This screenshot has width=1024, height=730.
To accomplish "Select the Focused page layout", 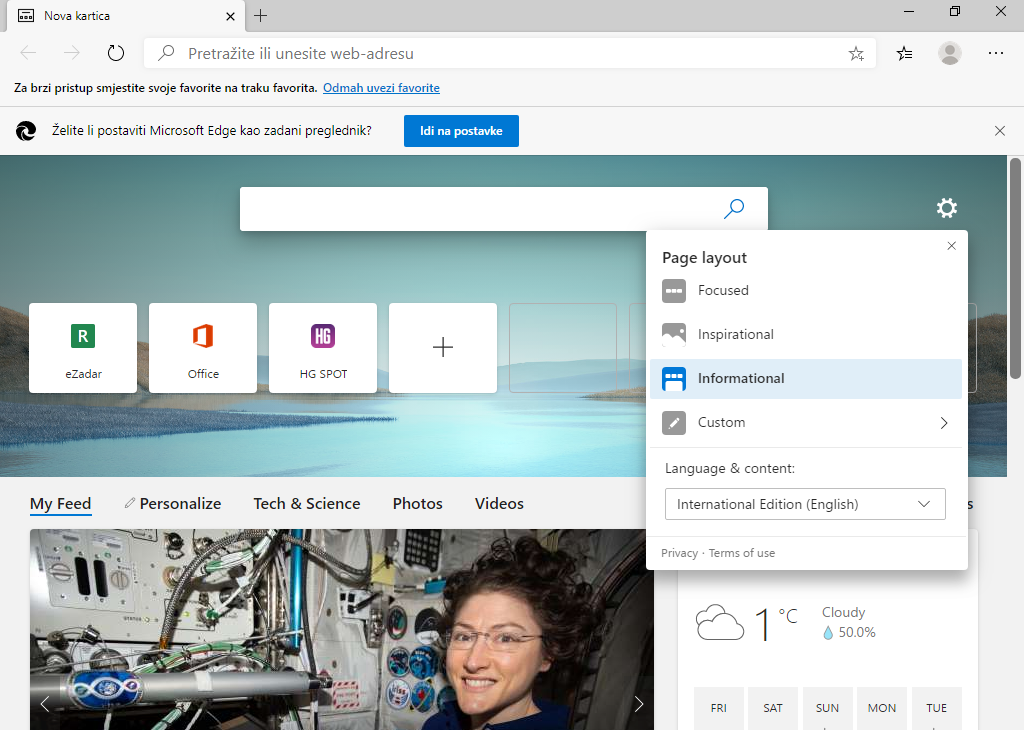I will click(x=722, y=291).
